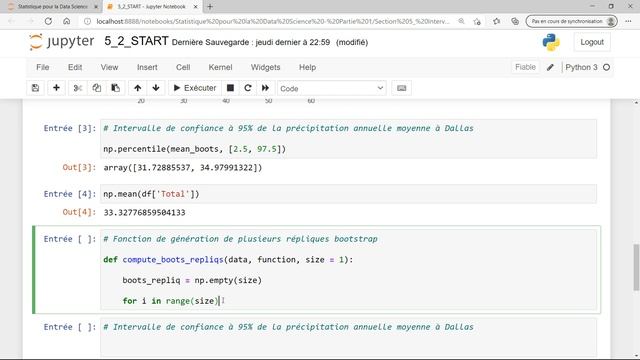Move selected cell down with the arrow icon
Screen dimensions: 640x360
[x=156, y=88]
